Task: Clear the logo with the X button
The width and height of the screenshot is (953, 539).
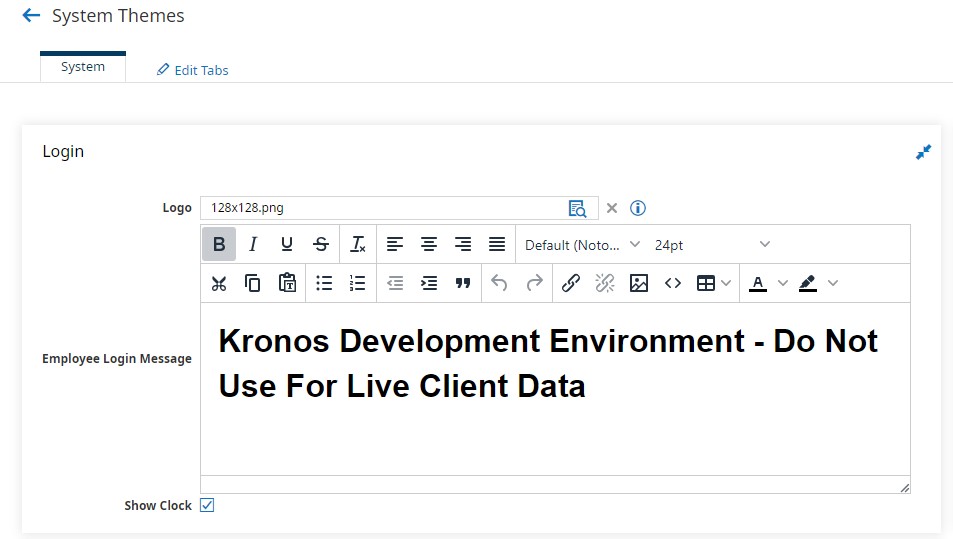Action: click(x=612, y=208)
